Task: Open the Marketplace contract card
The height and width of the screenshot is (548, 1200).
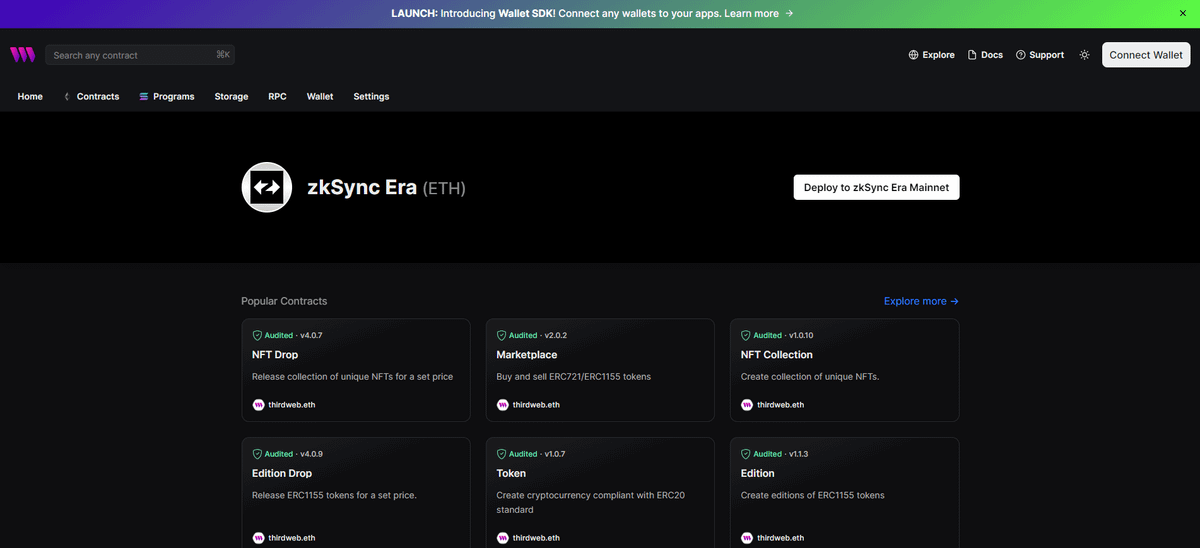Action: [600, 370]
